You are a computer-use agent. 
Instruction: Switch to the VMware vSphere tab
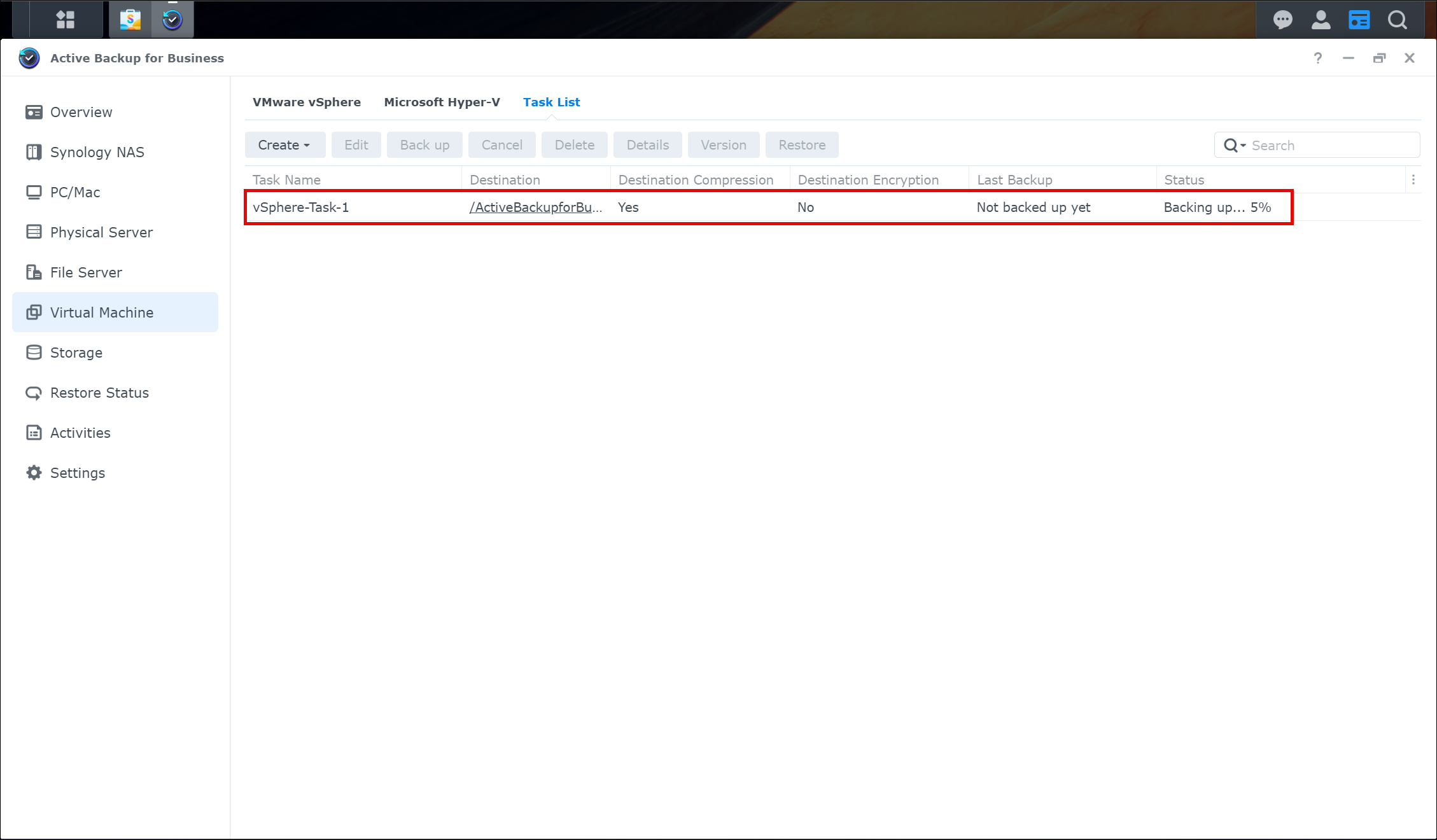coord(307,102)
